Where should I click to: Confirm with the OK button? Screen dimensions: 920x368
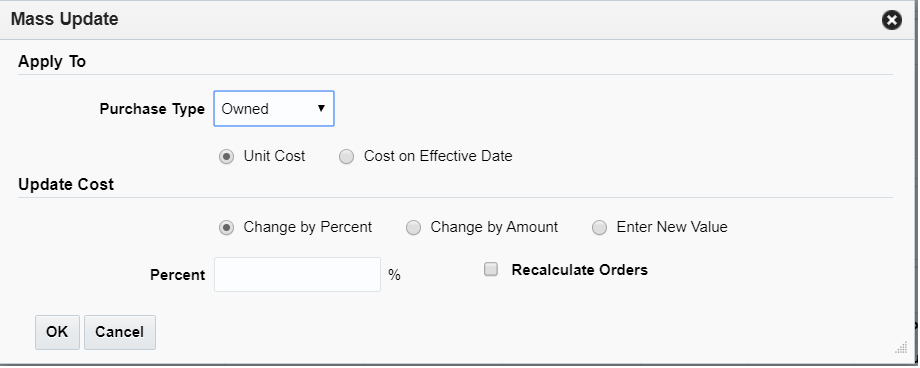(x=57, y=332)
